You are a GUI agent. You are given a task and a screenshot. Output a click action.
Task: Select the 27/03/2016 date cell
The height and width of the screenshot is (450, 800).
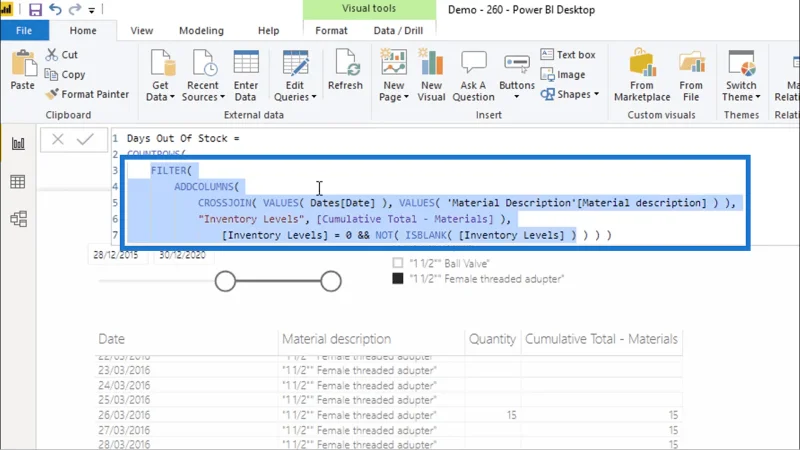(124, 431)
